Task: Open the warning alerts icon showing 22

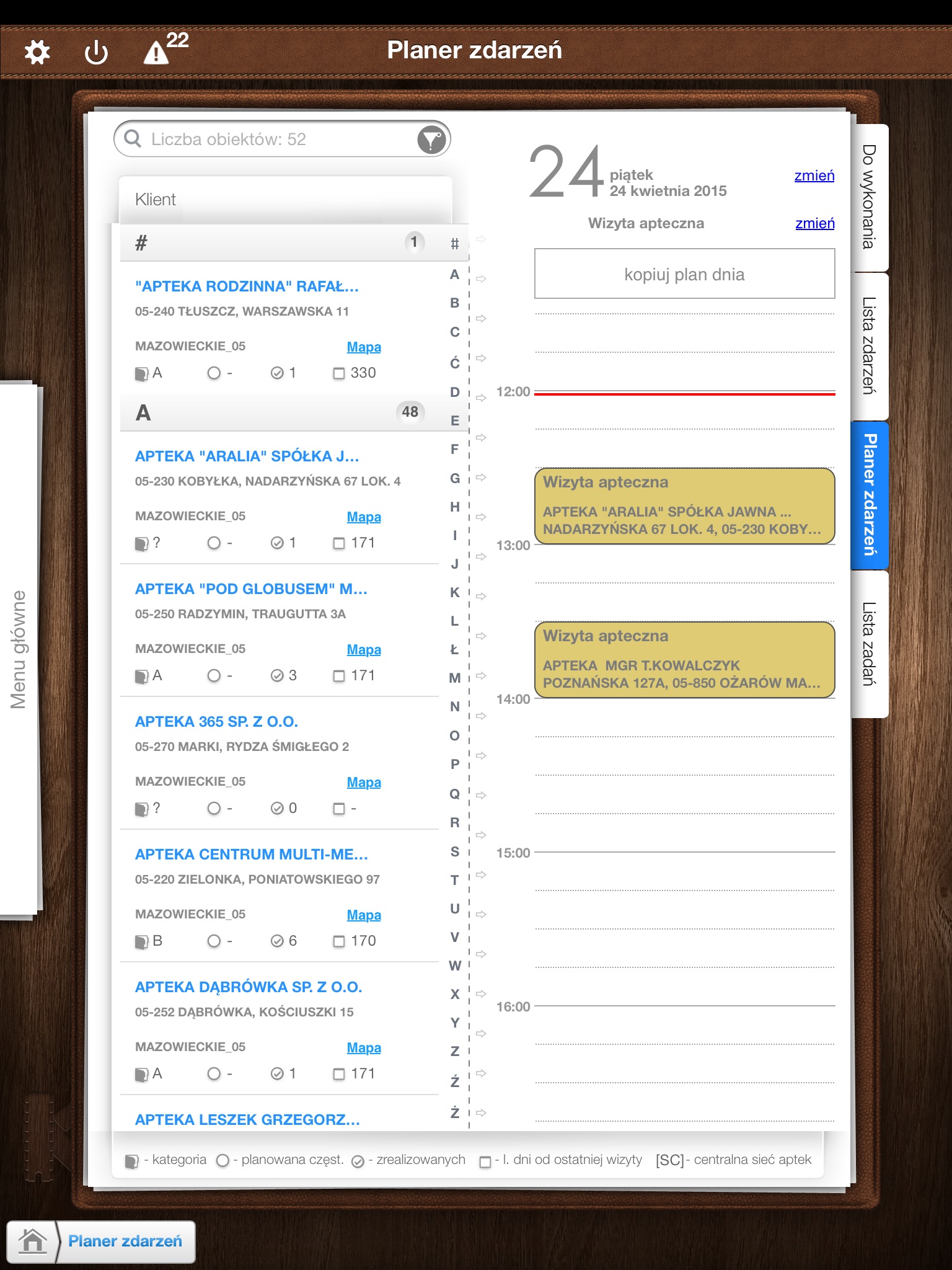Action: tap(165, 48)
